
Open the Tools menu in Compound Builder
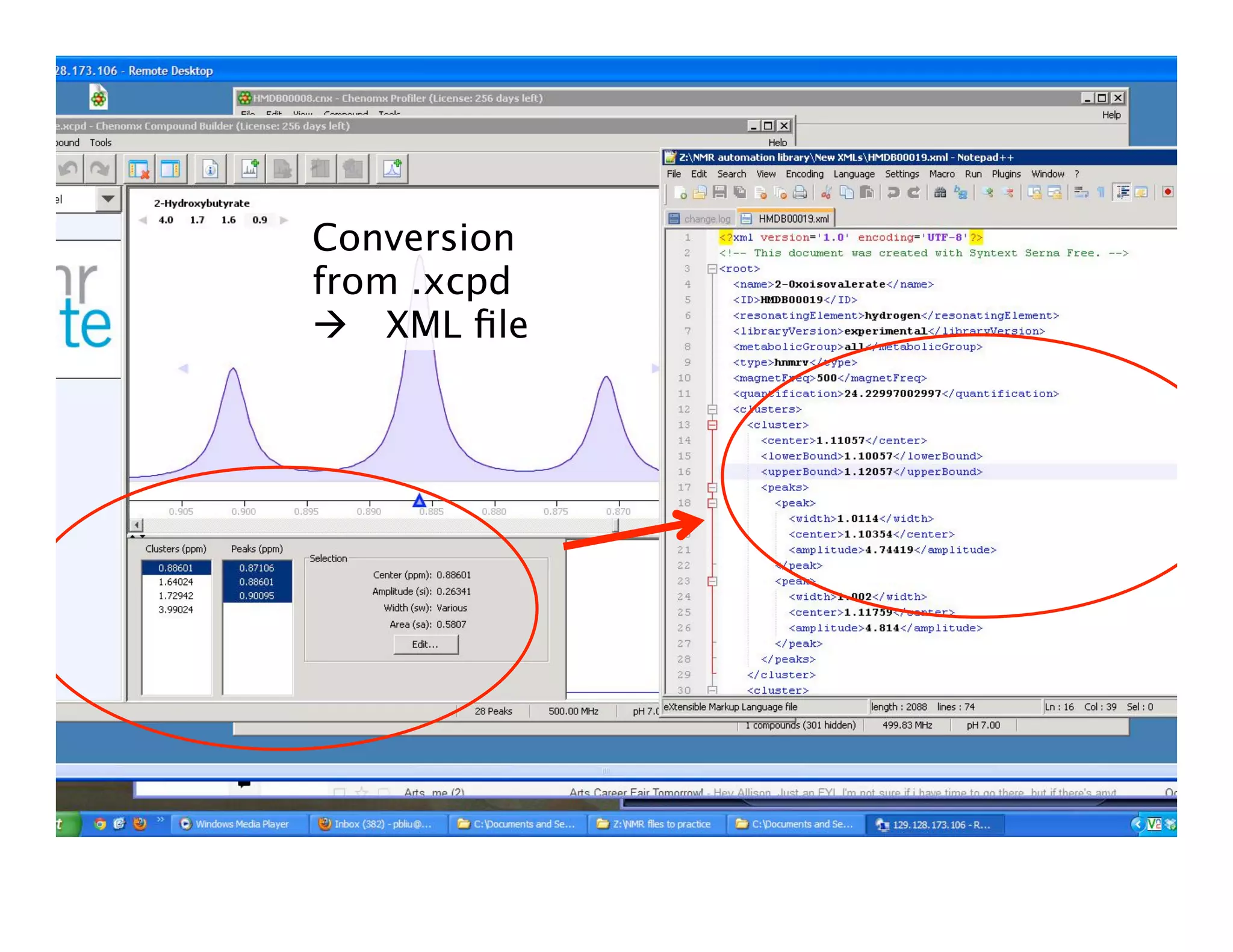pos(101,143)
